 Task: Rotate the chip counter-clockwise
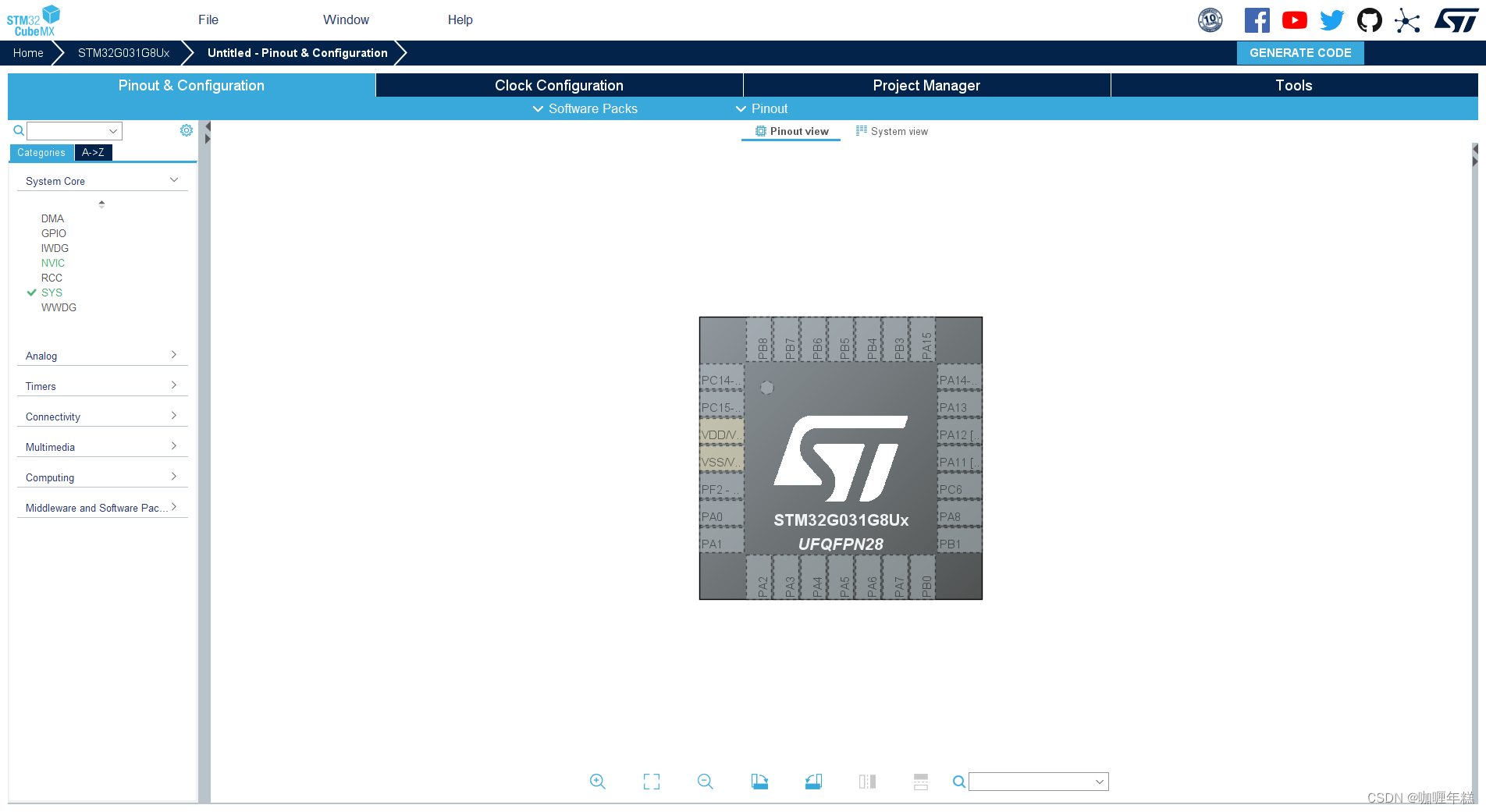coord(813,782)
